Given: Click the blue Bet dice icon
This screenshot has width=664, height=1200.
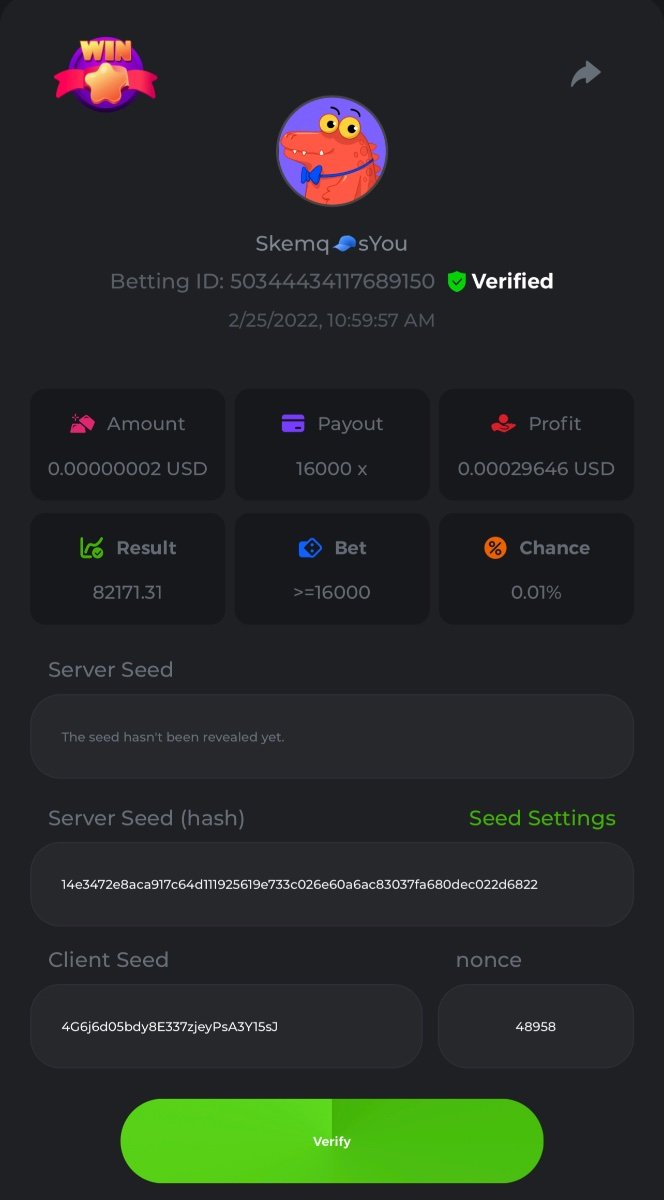Looking at the screenshot, I should (310, 548).
